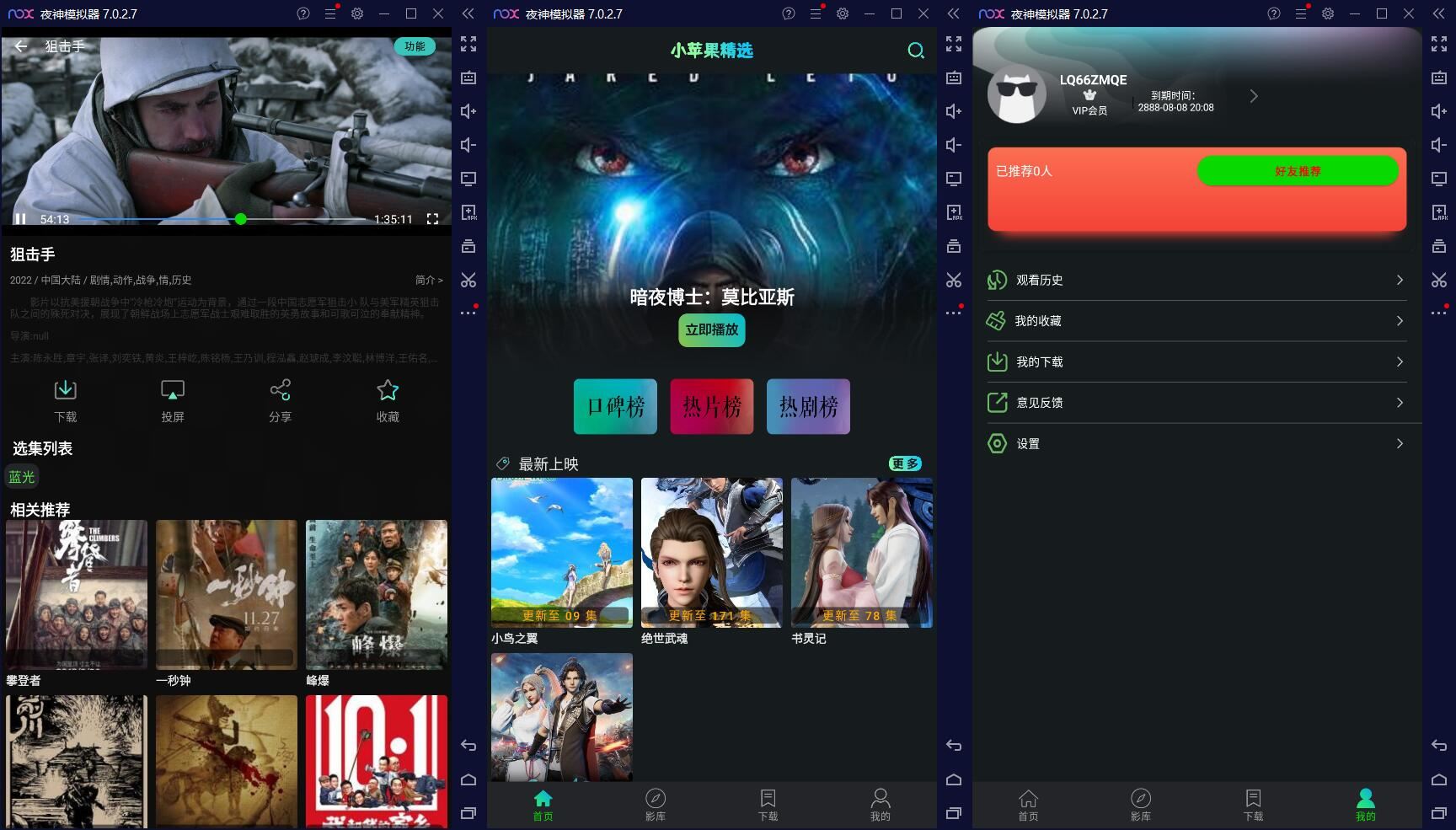
Task: Open the 意见反馈 row
Action: click(1197, 403)
